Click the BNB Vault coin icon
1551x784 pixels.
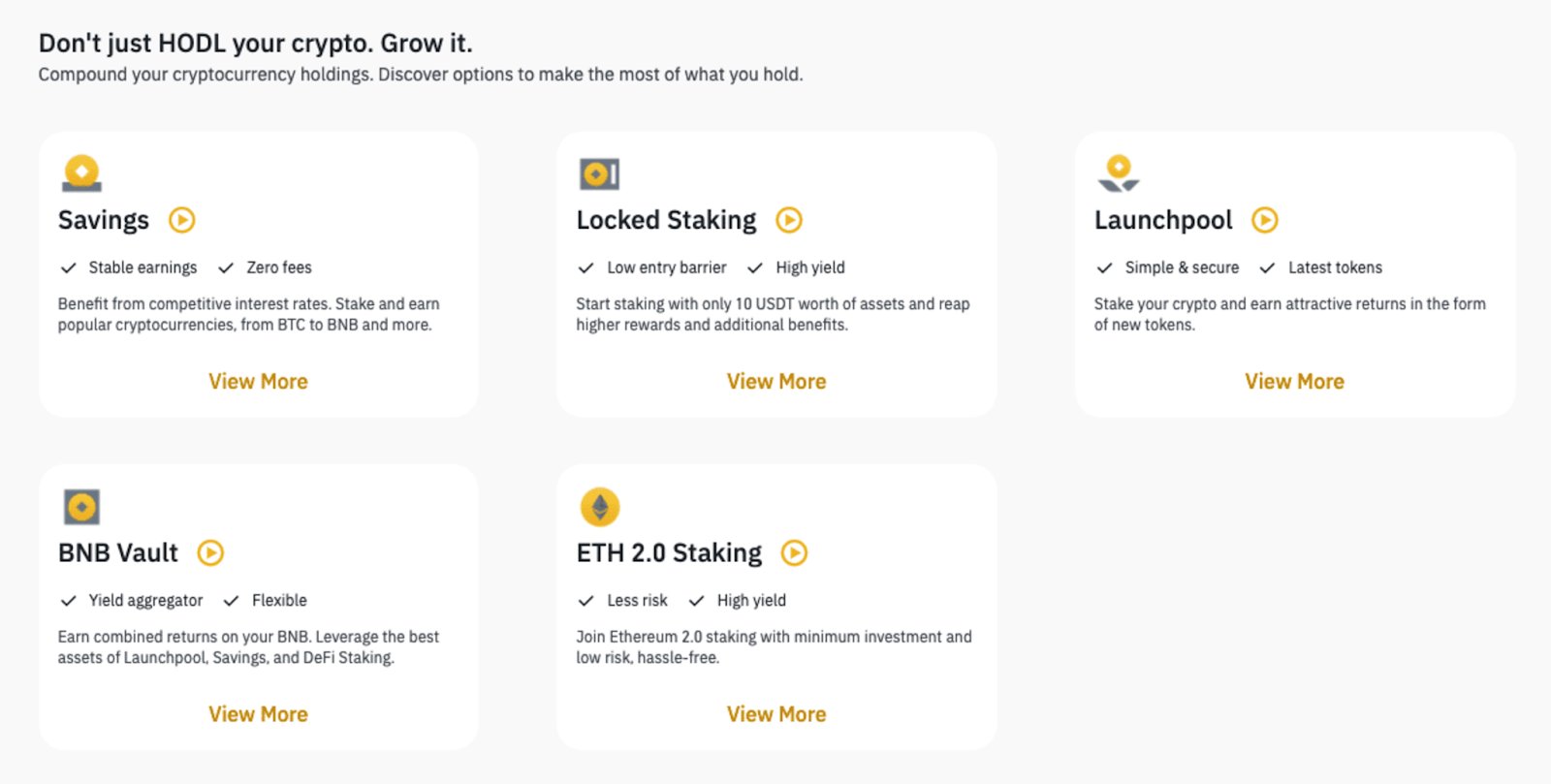coord(80,506)
